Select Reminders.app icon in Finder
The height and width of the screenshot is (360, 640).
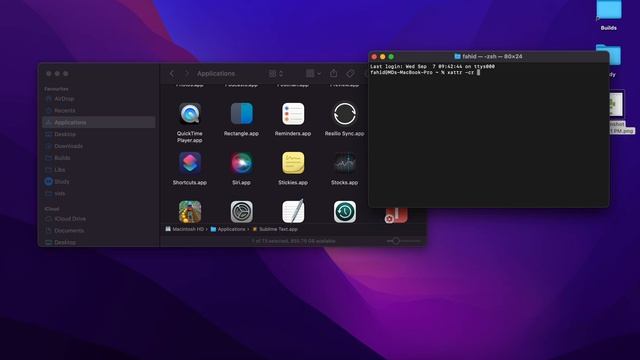293,114
